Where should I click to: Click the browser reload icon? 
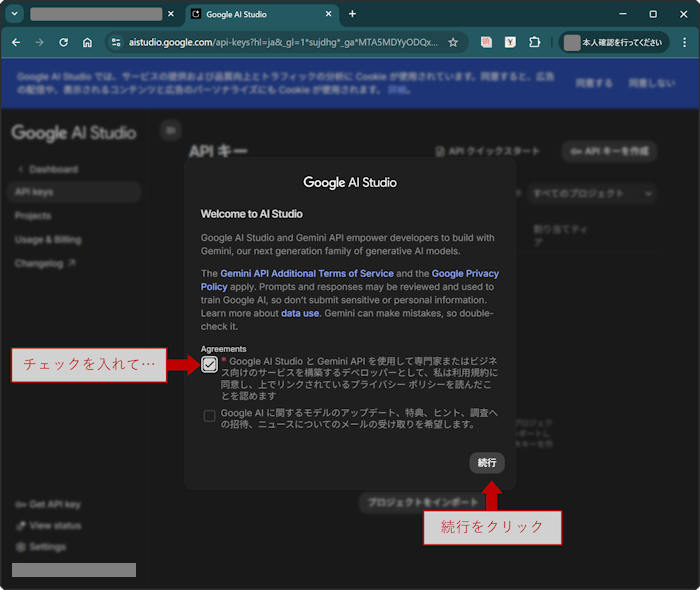64,43
